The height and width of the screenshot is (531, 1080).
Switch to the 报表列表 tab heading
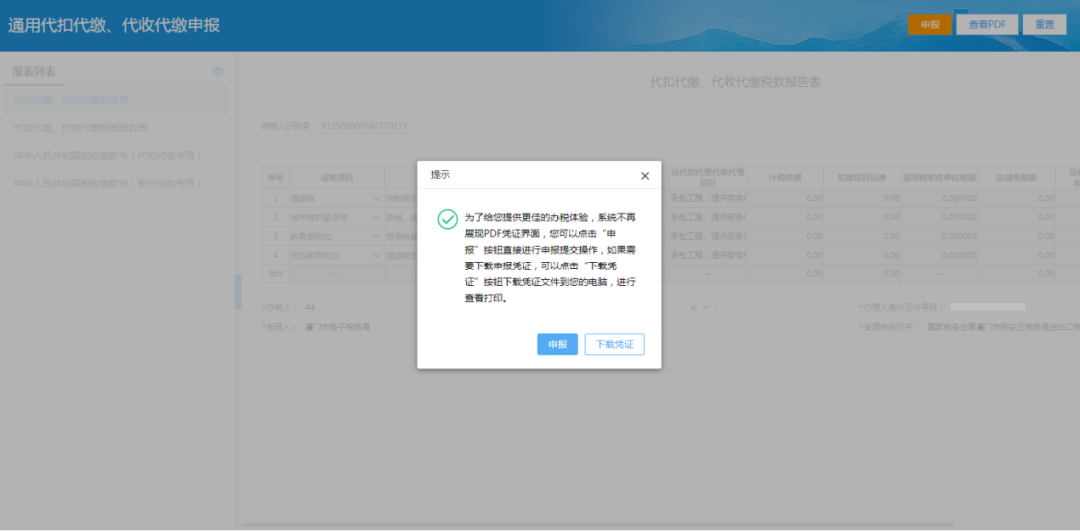34,72
